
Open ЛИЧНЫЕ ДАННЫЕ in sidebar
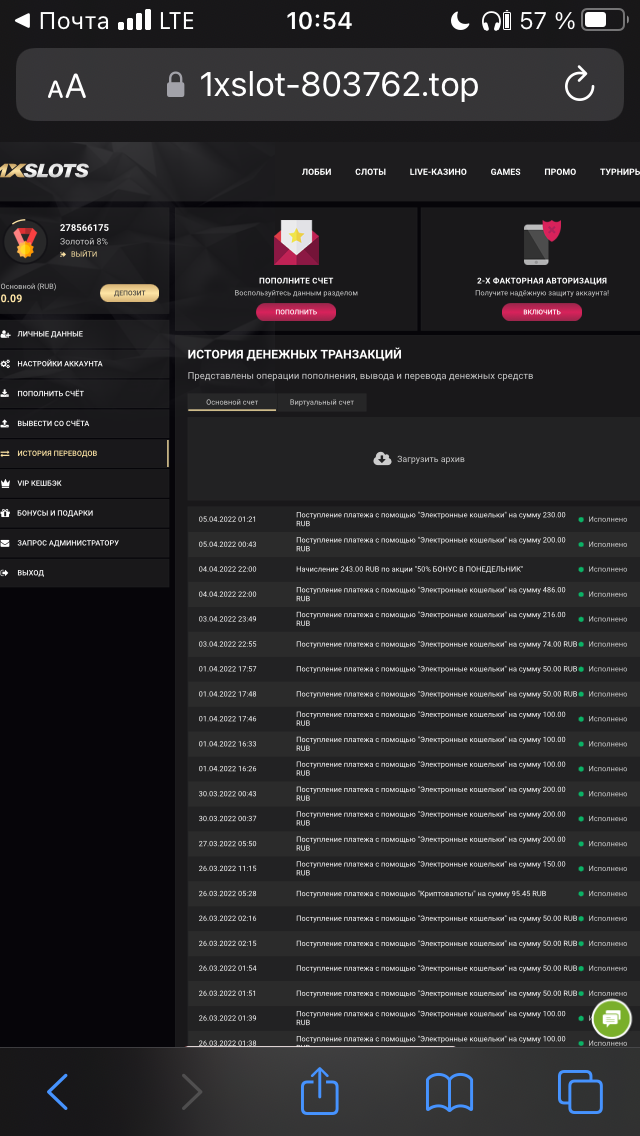pyautogui.click(x=50, y=334)
